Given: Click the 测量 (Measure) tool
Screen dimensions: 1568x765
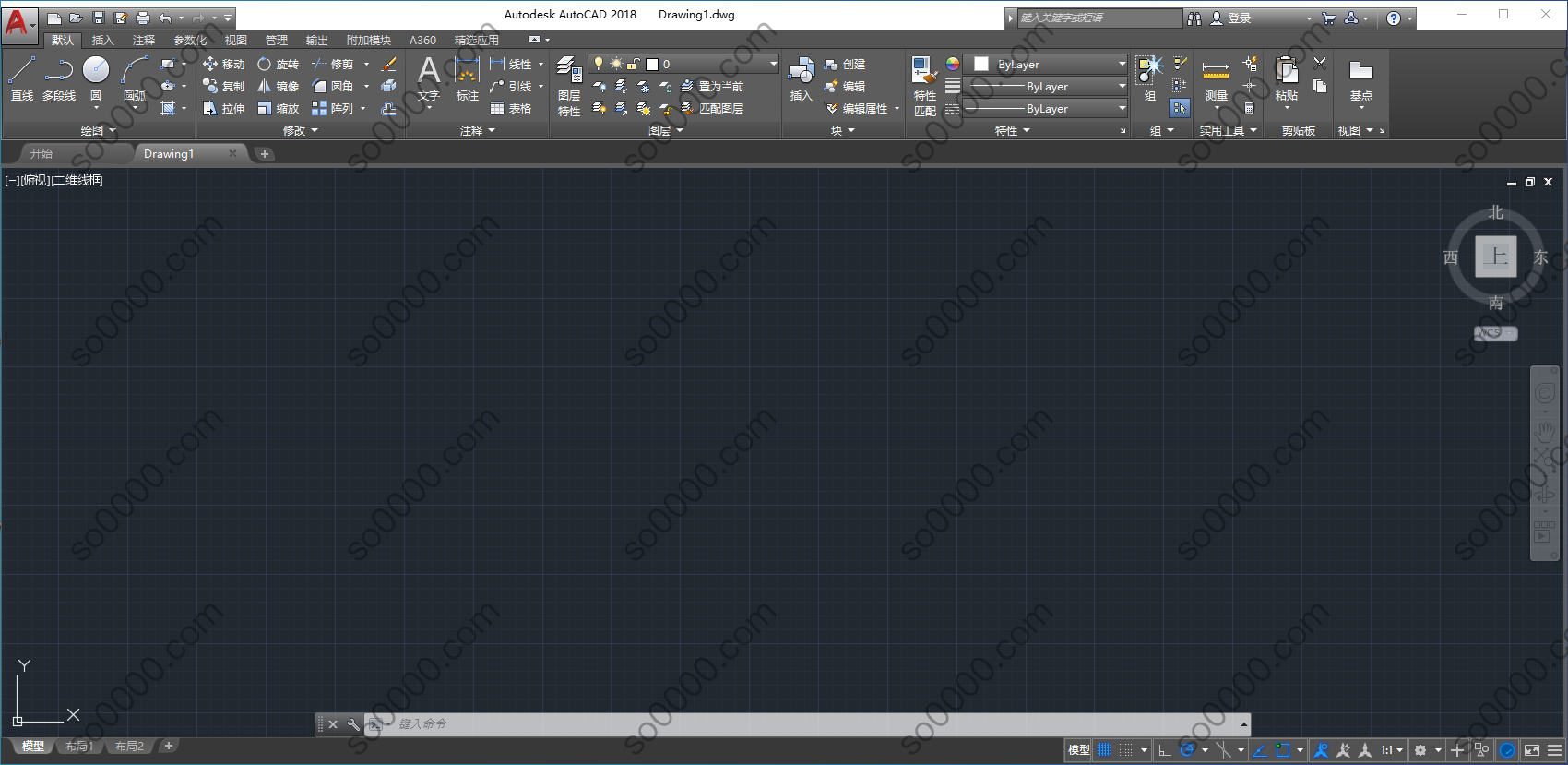Looking at the screenshot, I should click(x=1216, y=78).
